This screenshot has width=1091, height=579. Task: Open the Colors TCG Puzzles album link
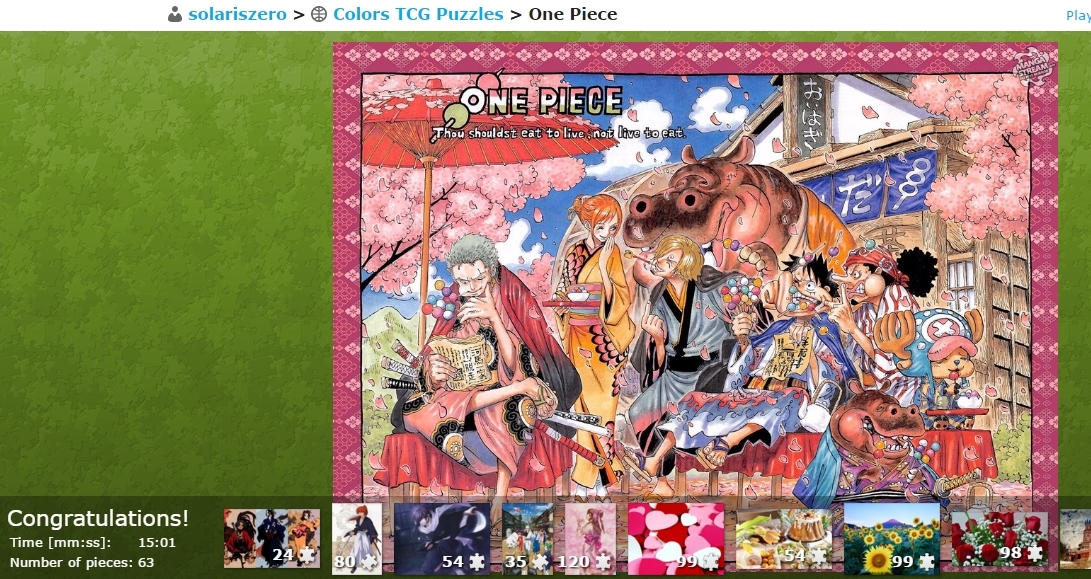click(x=418, y=14)
